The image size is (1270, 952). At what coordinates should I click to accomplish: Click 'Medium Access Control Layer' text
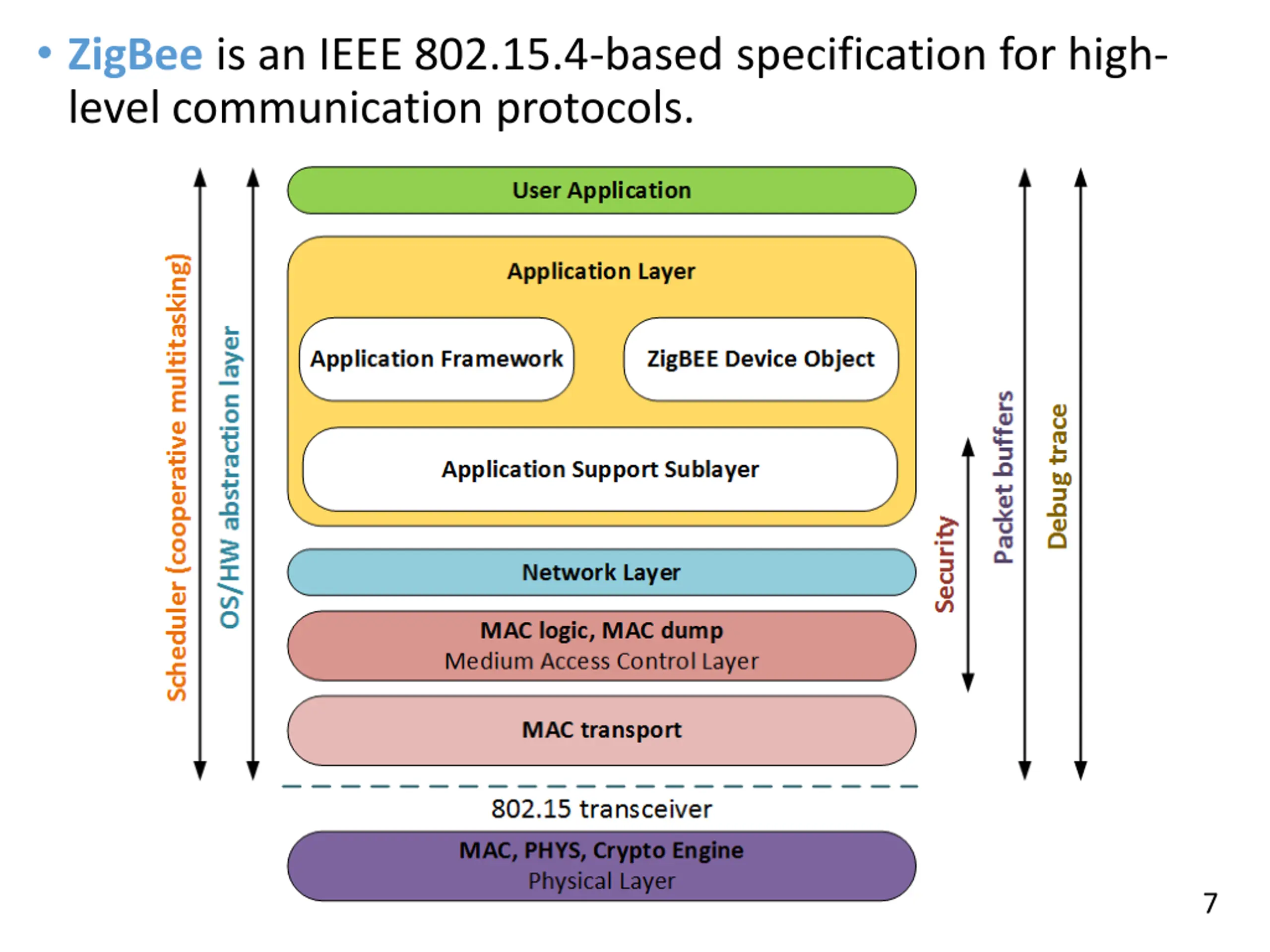click(x=601, y=661)
